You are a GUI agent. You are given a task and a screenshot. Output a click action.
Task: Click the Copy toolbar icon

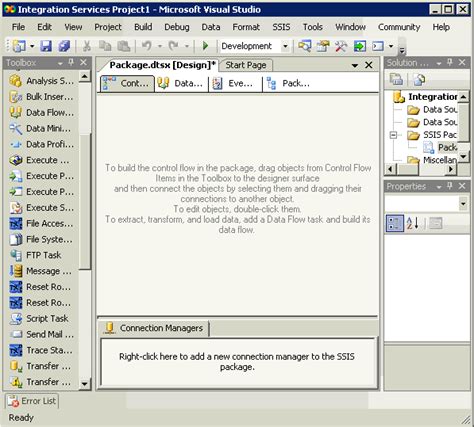(105, 46)
